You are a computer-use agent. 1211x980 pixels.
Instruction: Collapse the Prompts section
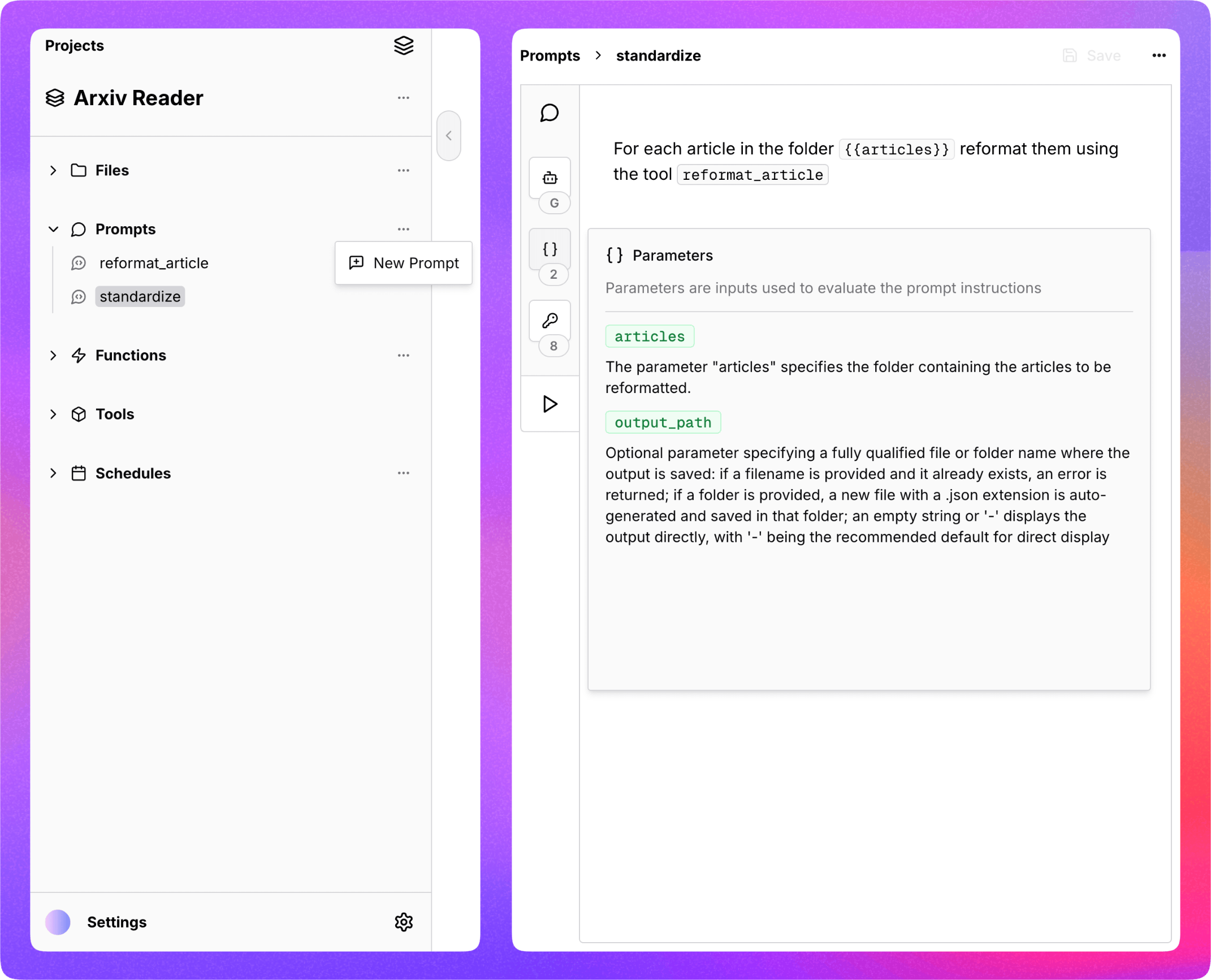click(53, 229)
